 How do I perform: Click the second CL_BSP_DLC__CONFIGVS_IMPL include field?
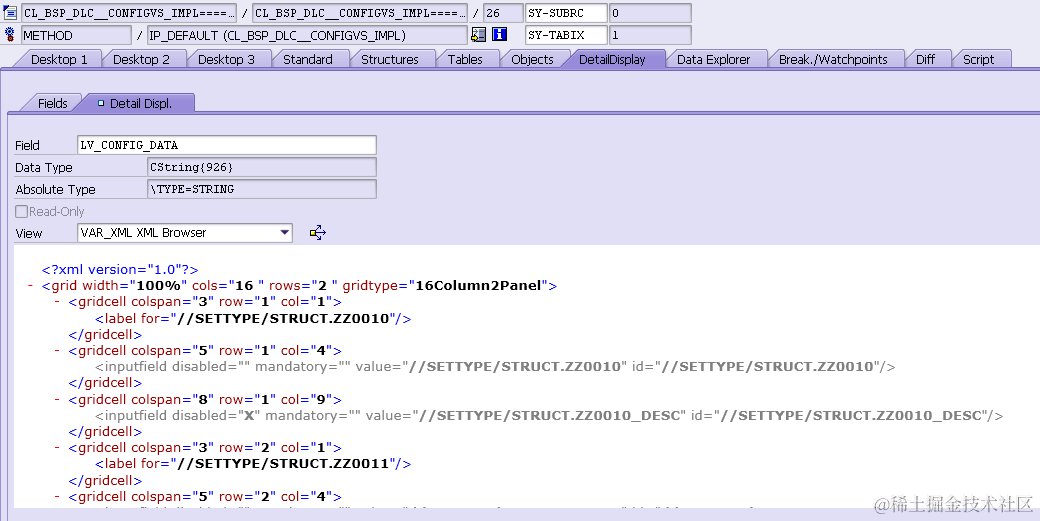coord(359,13)
